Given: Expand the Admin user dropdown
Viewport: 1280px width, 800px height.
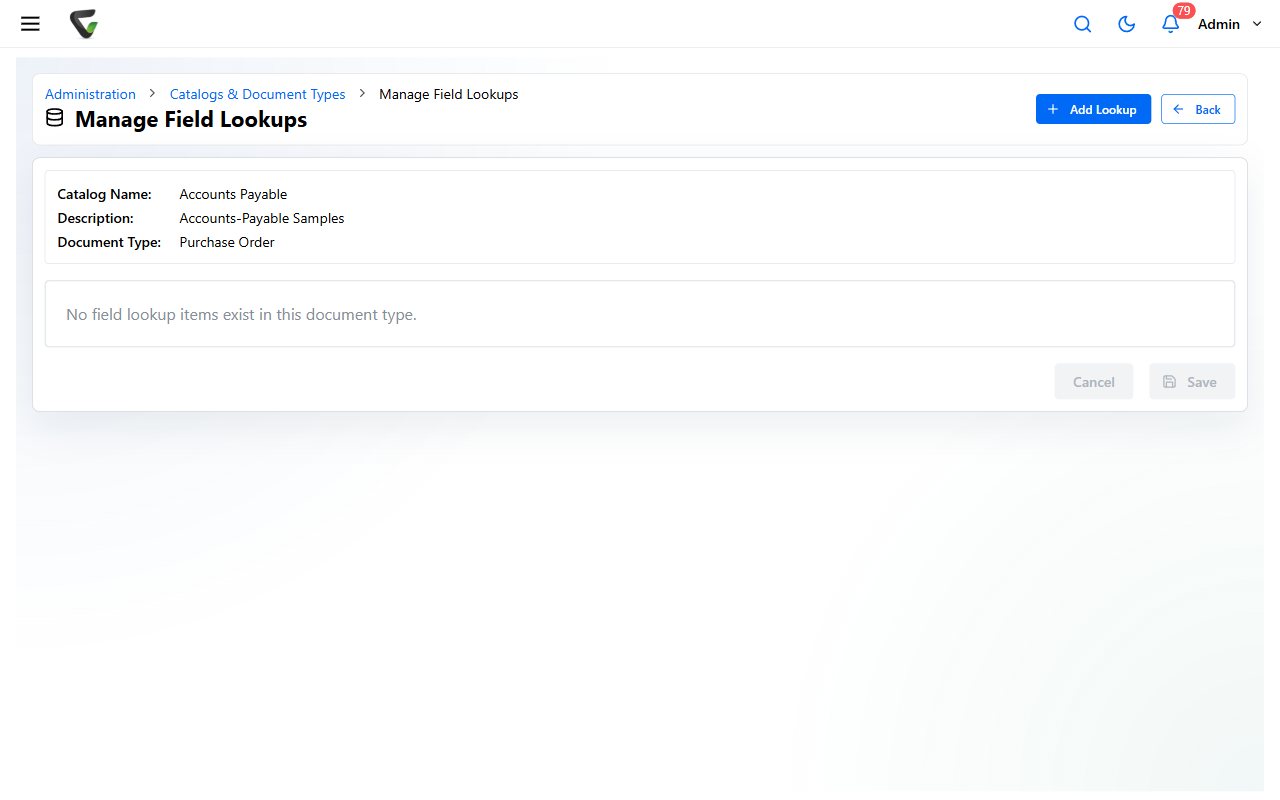Looking at the screenshot, I should point(1230,24).
